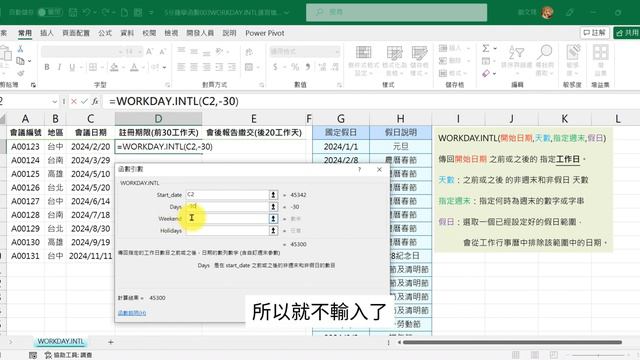Image resolution: width=640 pixels, height=360 pixels.
Task: Open the function help link in dialog
Action: point(132,313)
